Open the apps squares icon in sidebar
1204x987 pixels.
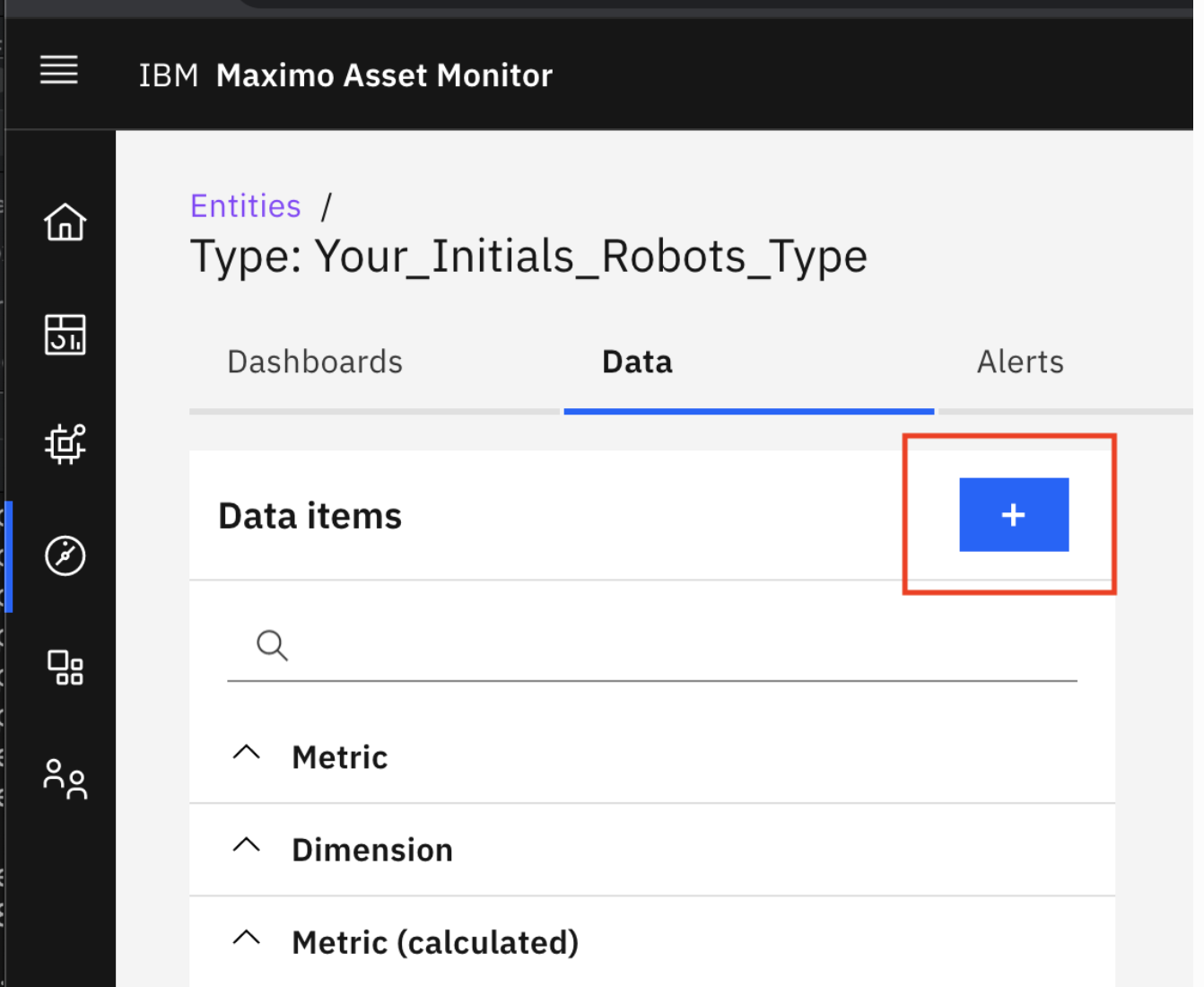[65, 668]
